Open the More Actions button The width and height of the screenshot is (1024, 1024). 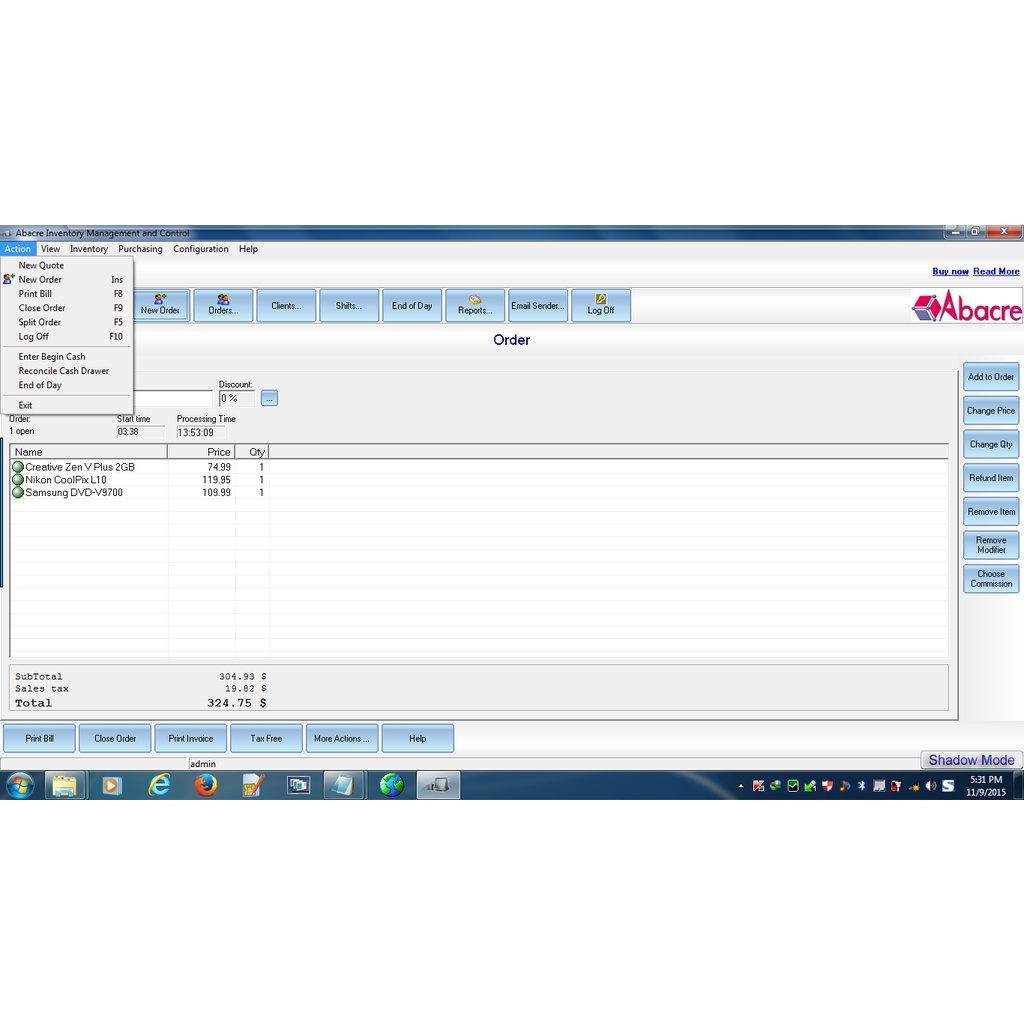click(x=342, y=739)
